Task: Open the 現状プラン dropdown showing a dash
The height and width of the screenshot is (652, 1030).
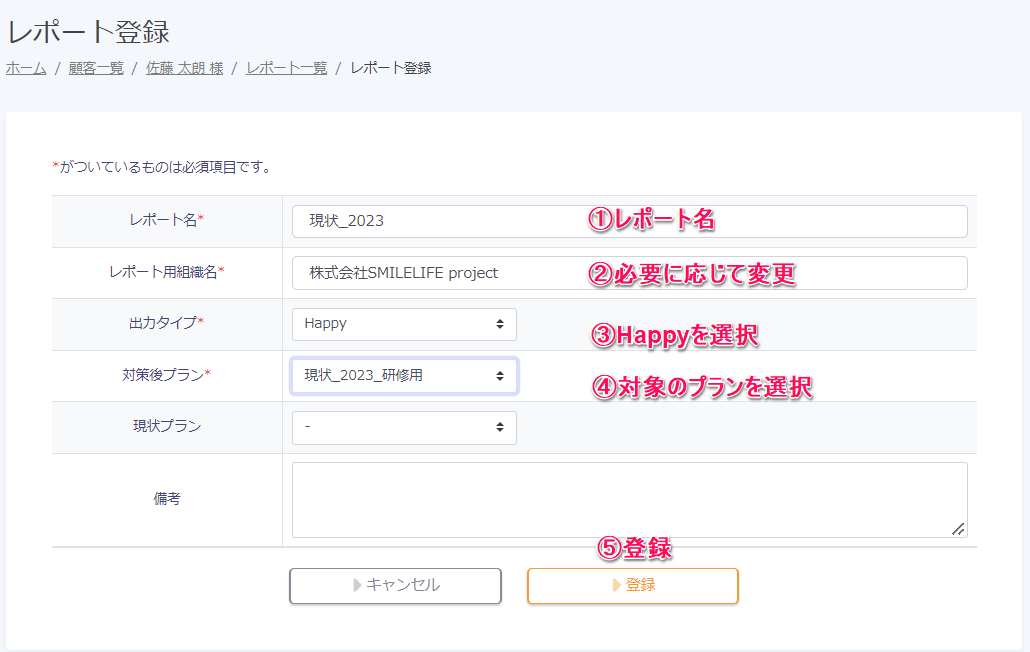Action: coord(404,427)
